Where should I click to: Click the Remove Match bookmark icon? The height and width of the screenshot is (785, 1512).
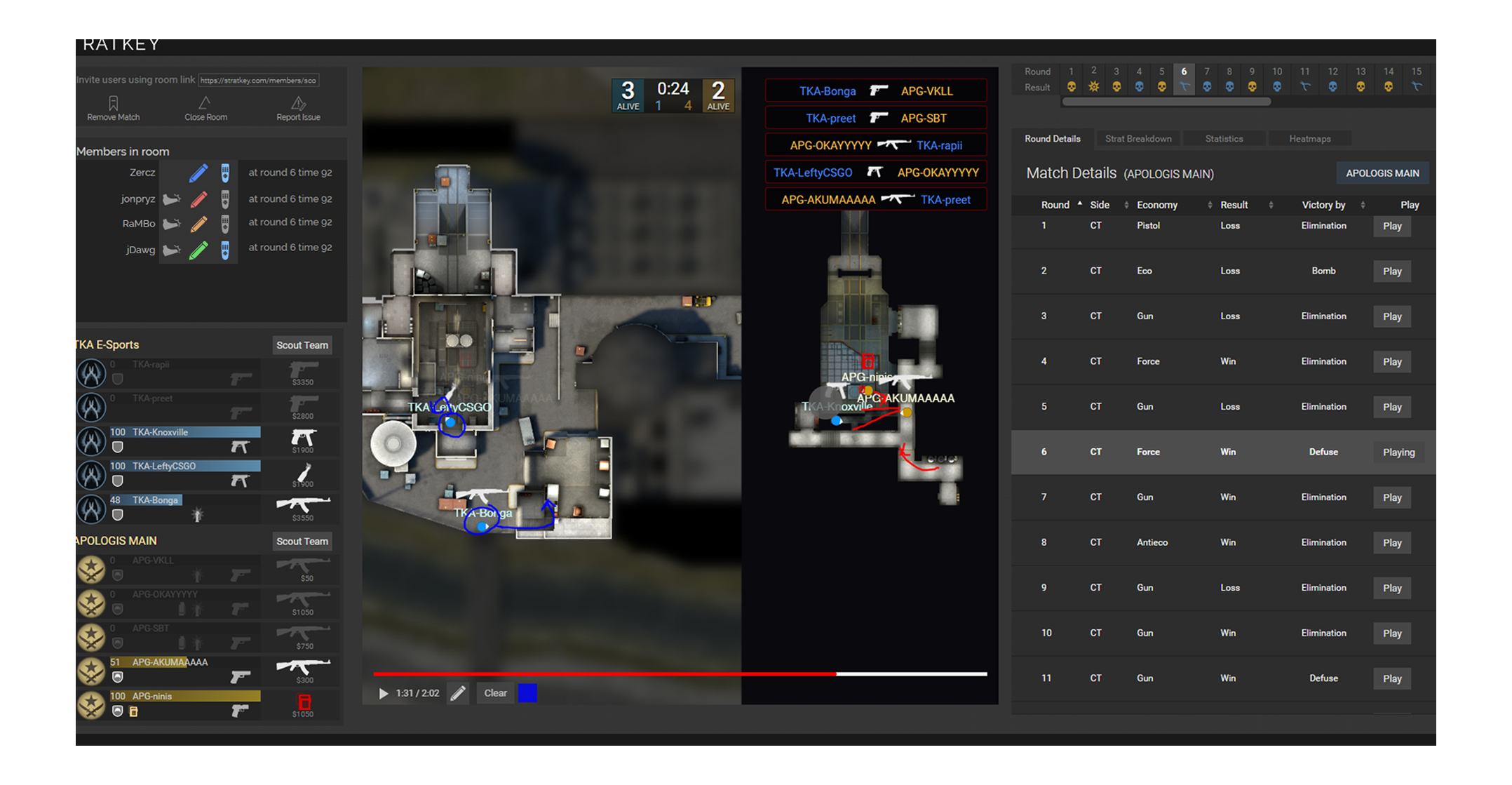pos(113,103)
